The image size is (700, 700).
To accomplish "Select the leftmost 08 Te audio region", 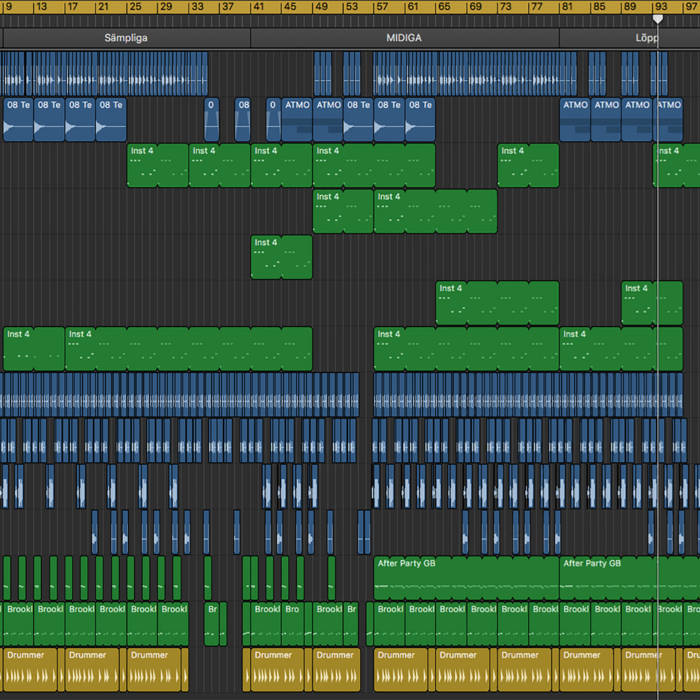I will [x=19, y=120].
